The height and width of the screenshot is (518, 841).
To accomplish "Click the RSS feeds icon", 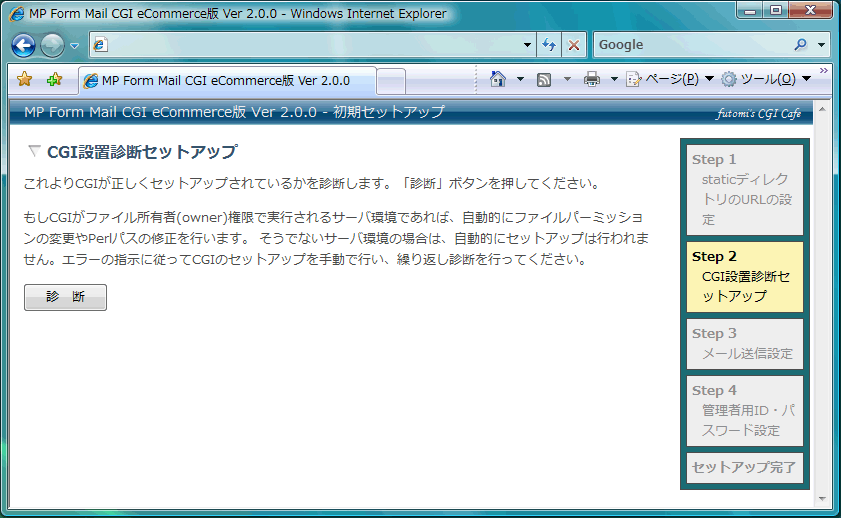I will tap(544, 80).
